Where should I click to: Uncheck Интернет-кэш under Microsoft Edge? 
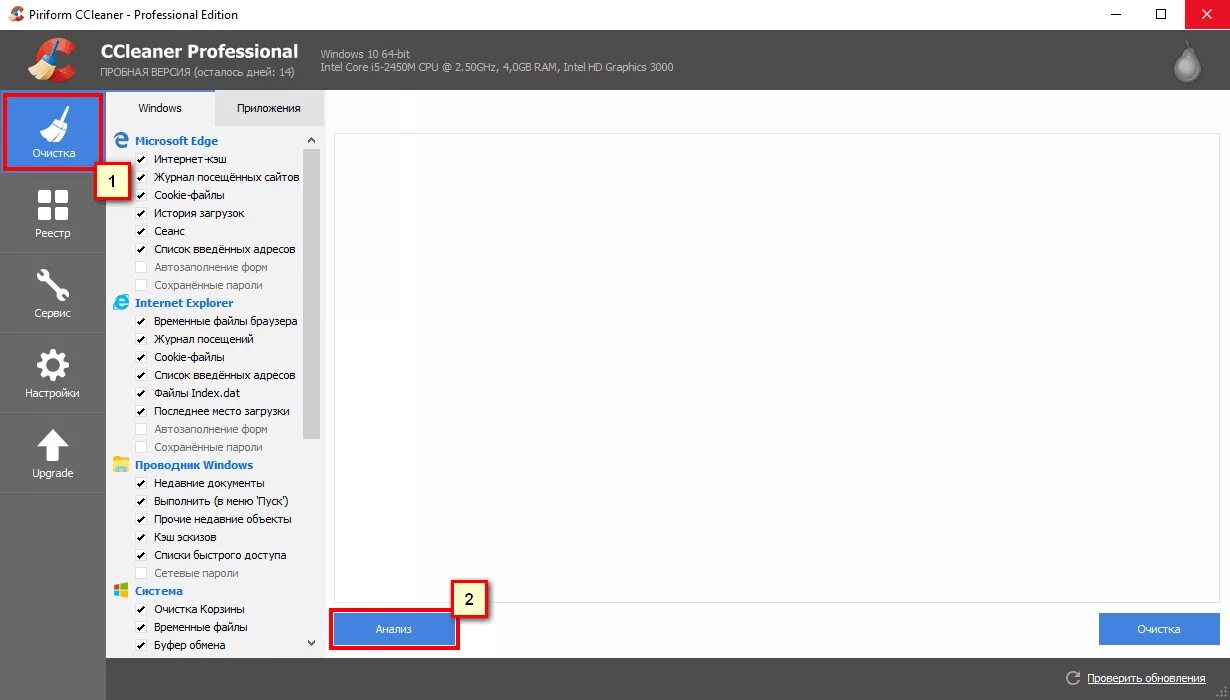(x=141, y=159)
